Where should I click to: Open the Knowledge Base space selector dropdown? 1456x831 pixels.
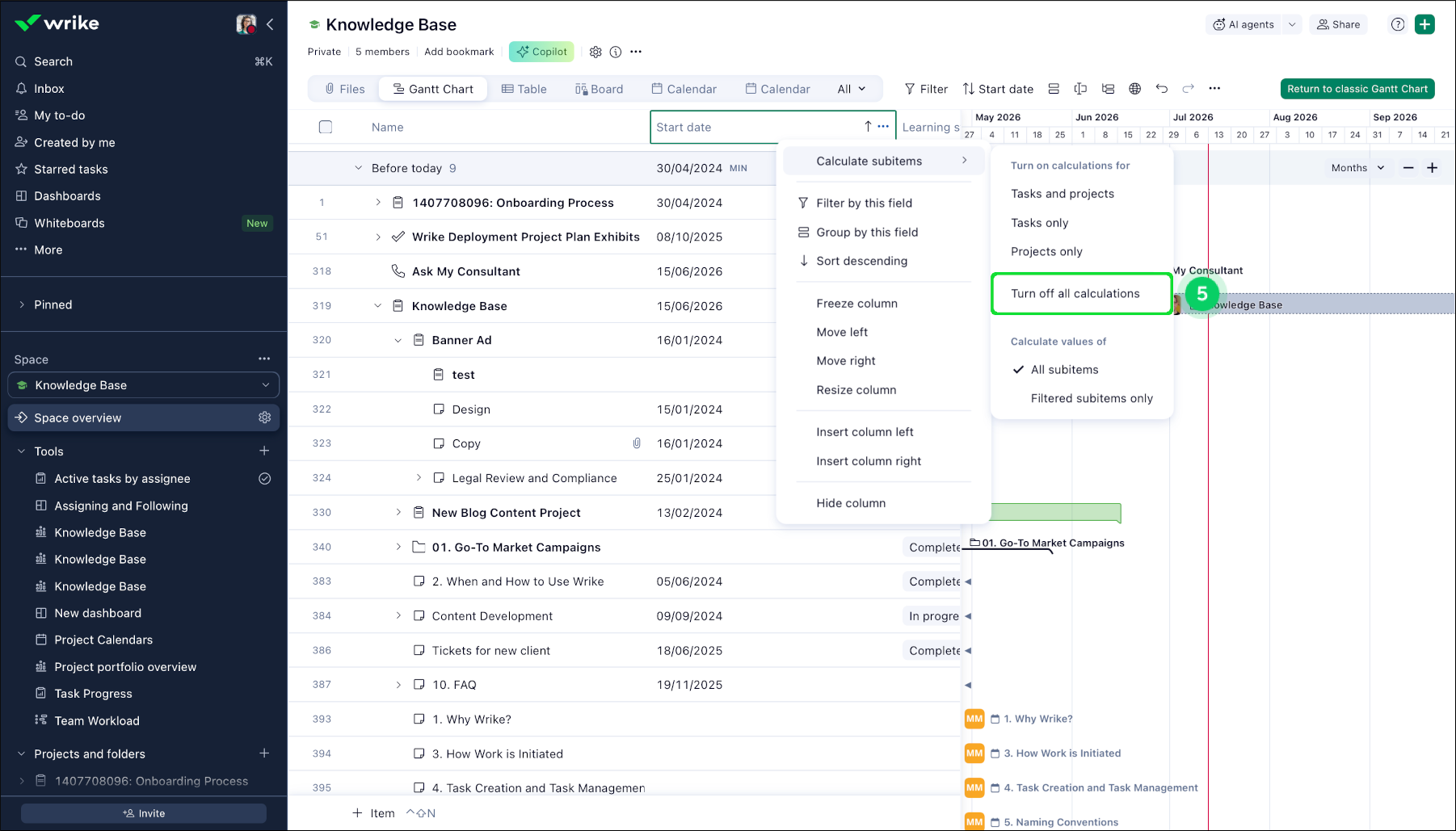tap(144, 385)
